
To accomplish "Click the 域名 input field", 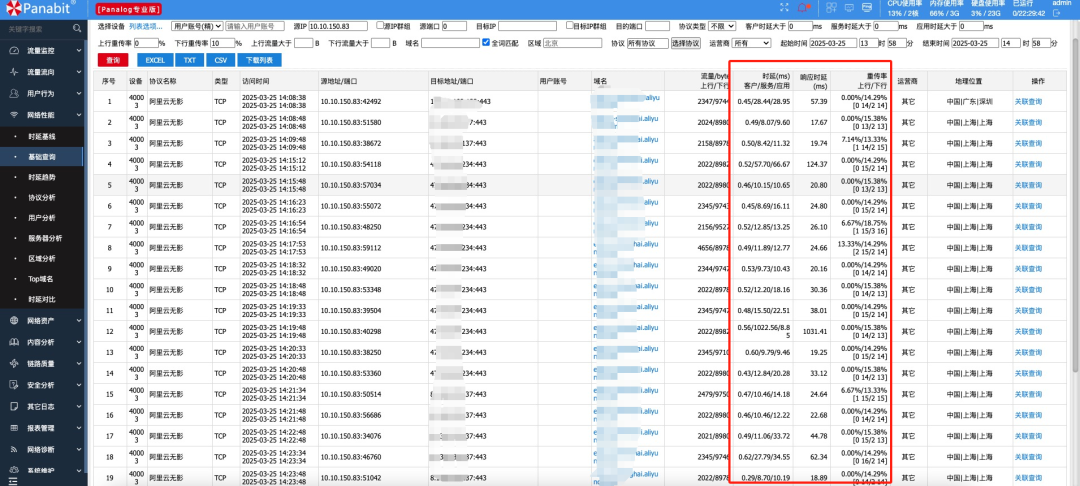I will point(450,43).
